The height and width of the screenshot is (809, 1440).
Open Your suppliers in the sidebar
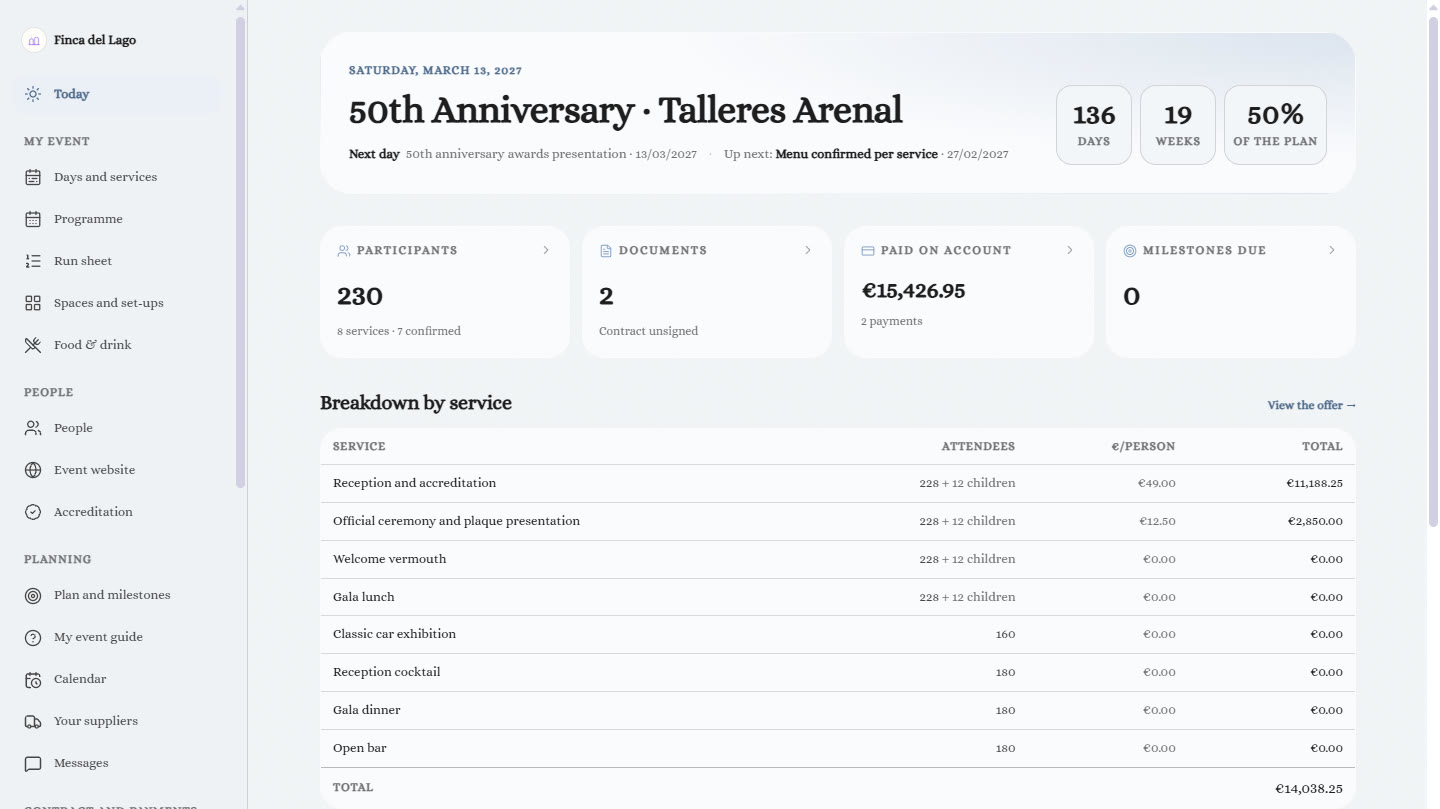click(118, 721)
